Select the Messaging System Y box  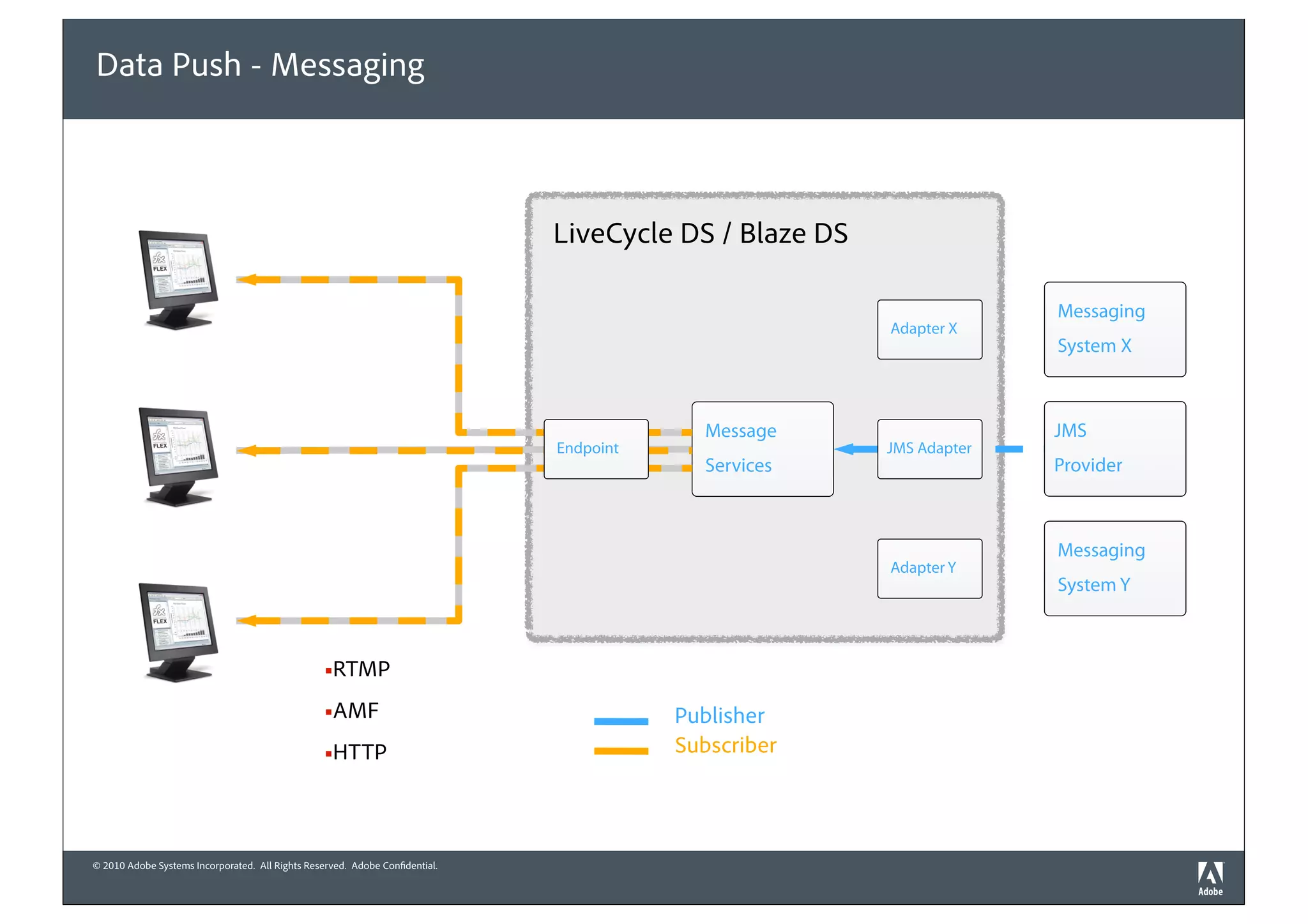1114,568
